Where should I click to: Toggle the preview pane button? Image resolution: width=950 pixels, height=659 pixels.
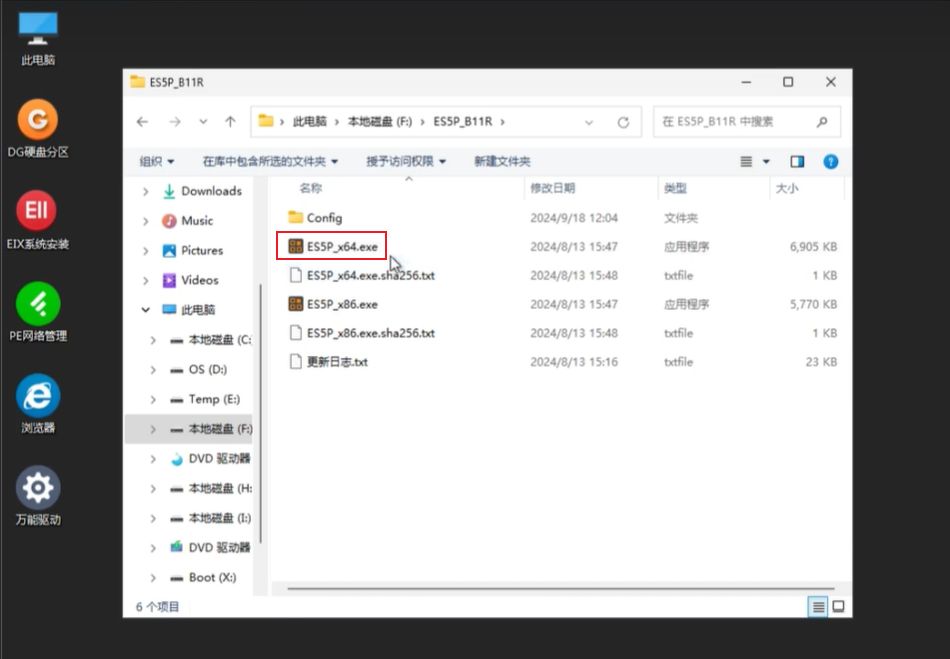797,161
